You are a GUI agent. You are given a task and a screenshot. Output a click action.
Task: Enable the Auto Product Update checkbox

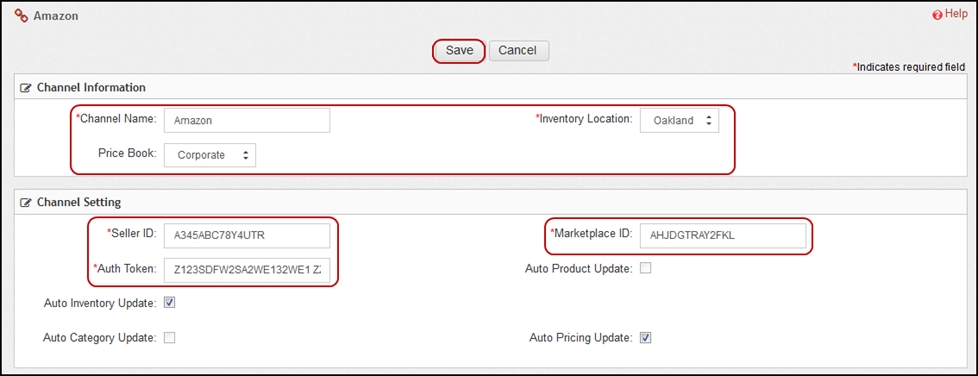pyautogui.click(x=646, y=268)
